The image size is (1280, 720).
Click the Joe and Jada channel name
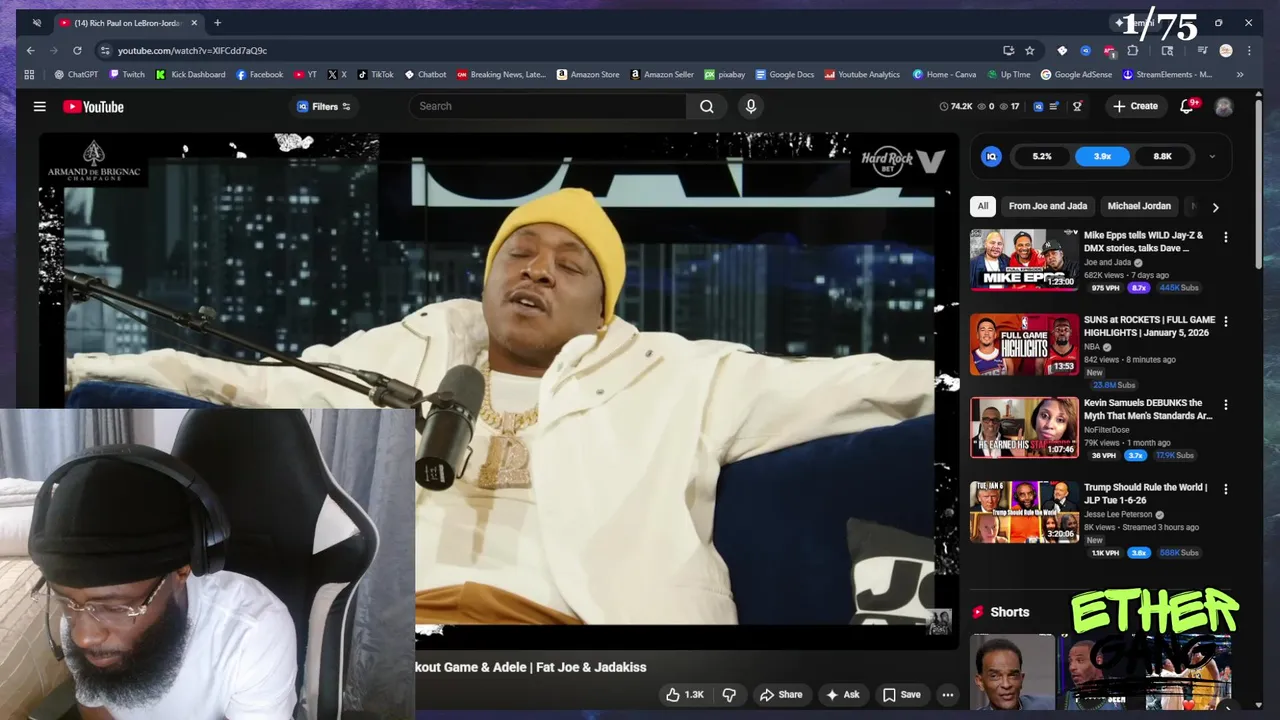tap(1107, 263)
